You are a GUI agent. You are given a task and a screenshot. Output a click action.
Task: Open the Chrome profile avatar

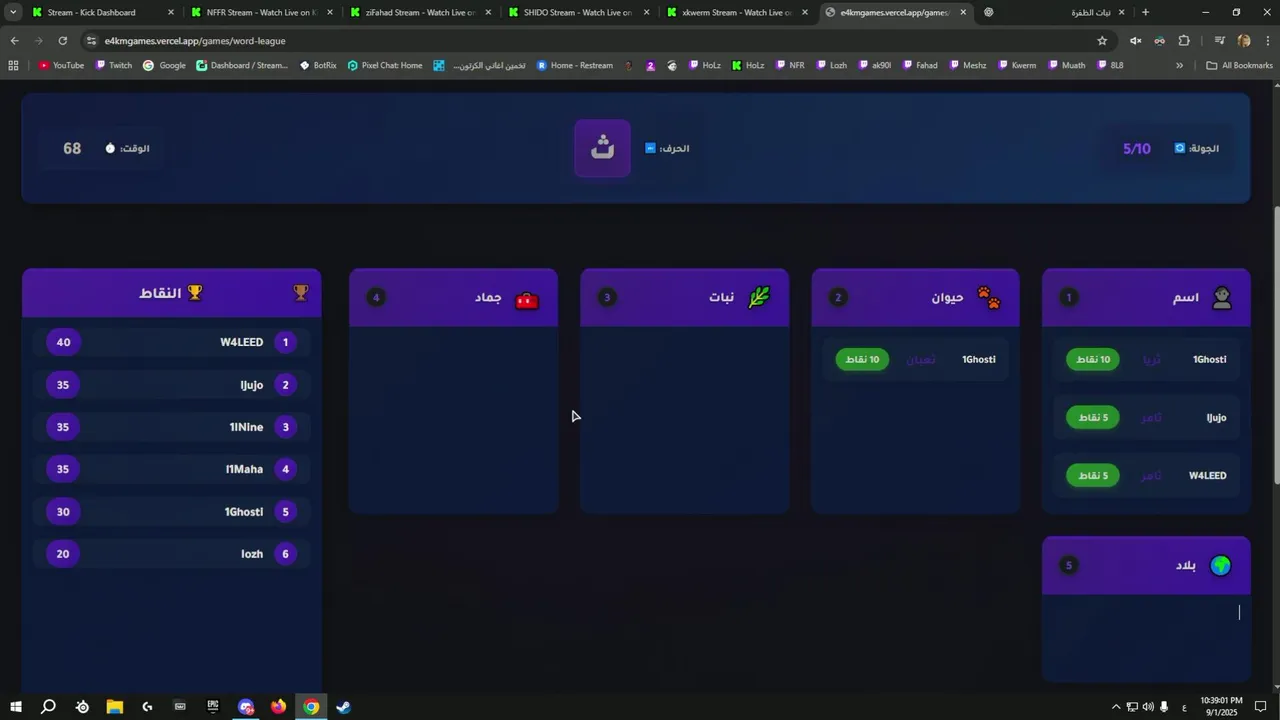1244,41
